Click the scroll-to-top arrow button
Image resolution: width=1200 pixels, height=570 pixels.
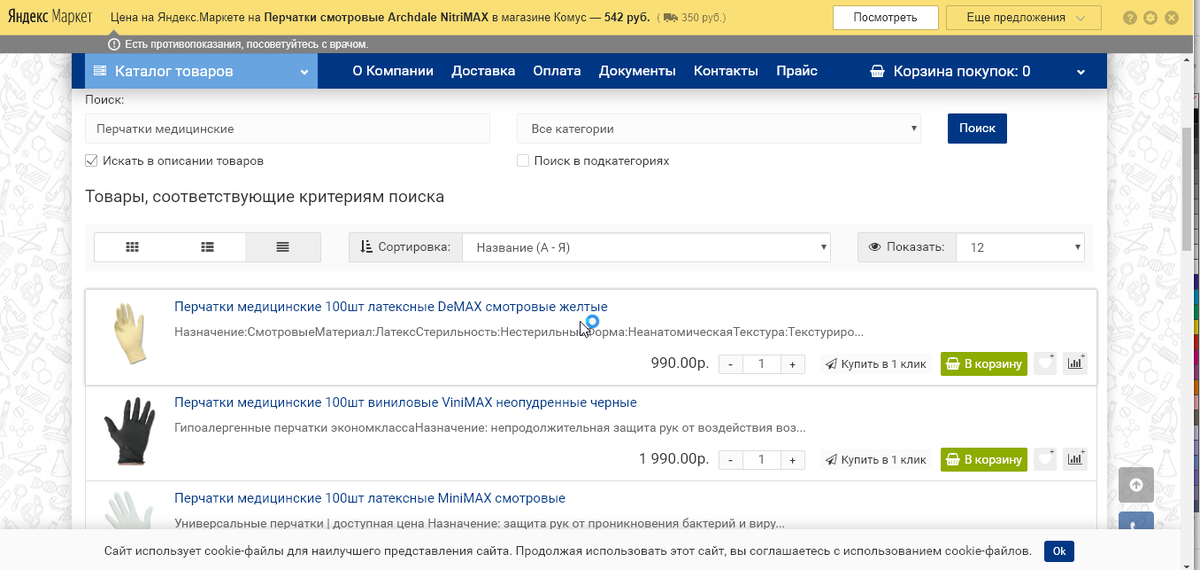[x=1136, y=485]
